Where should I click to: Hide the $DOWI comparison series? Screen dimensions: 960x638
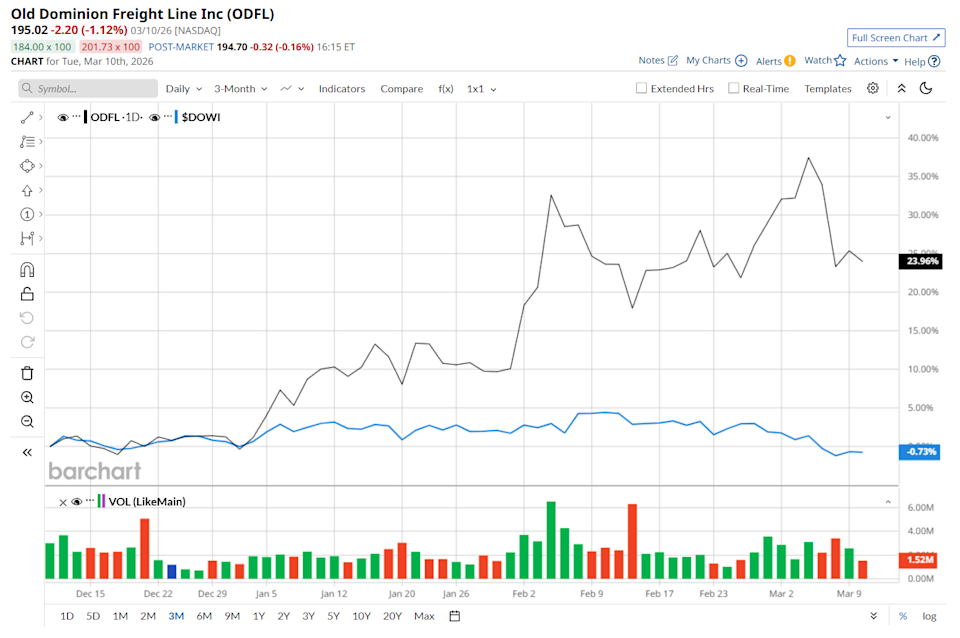tap(155, 117)
